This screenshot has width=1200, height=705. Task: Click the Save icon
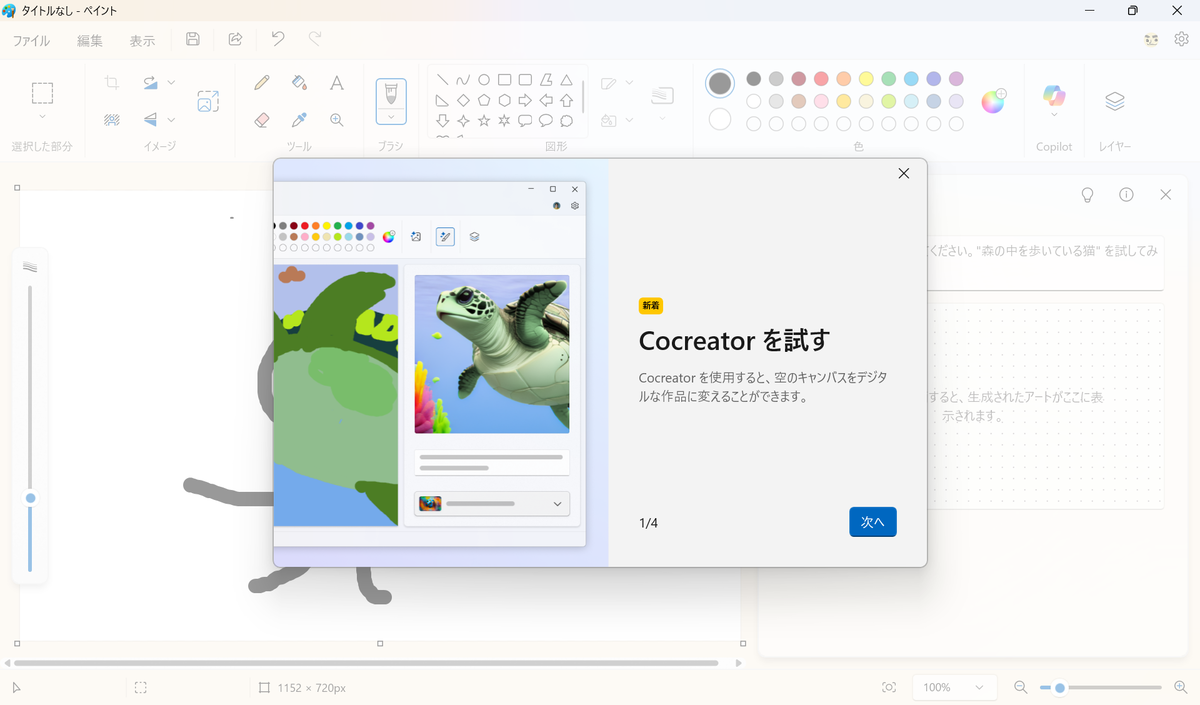(x=193, y=39)
